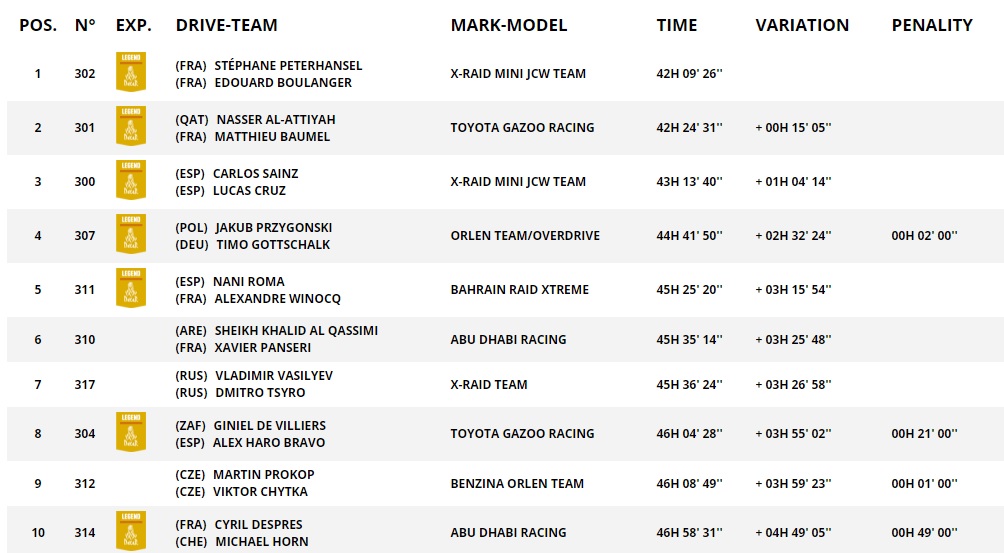Click the Legend badge for car 302
1004x553 pixels.
coord(131,73)
